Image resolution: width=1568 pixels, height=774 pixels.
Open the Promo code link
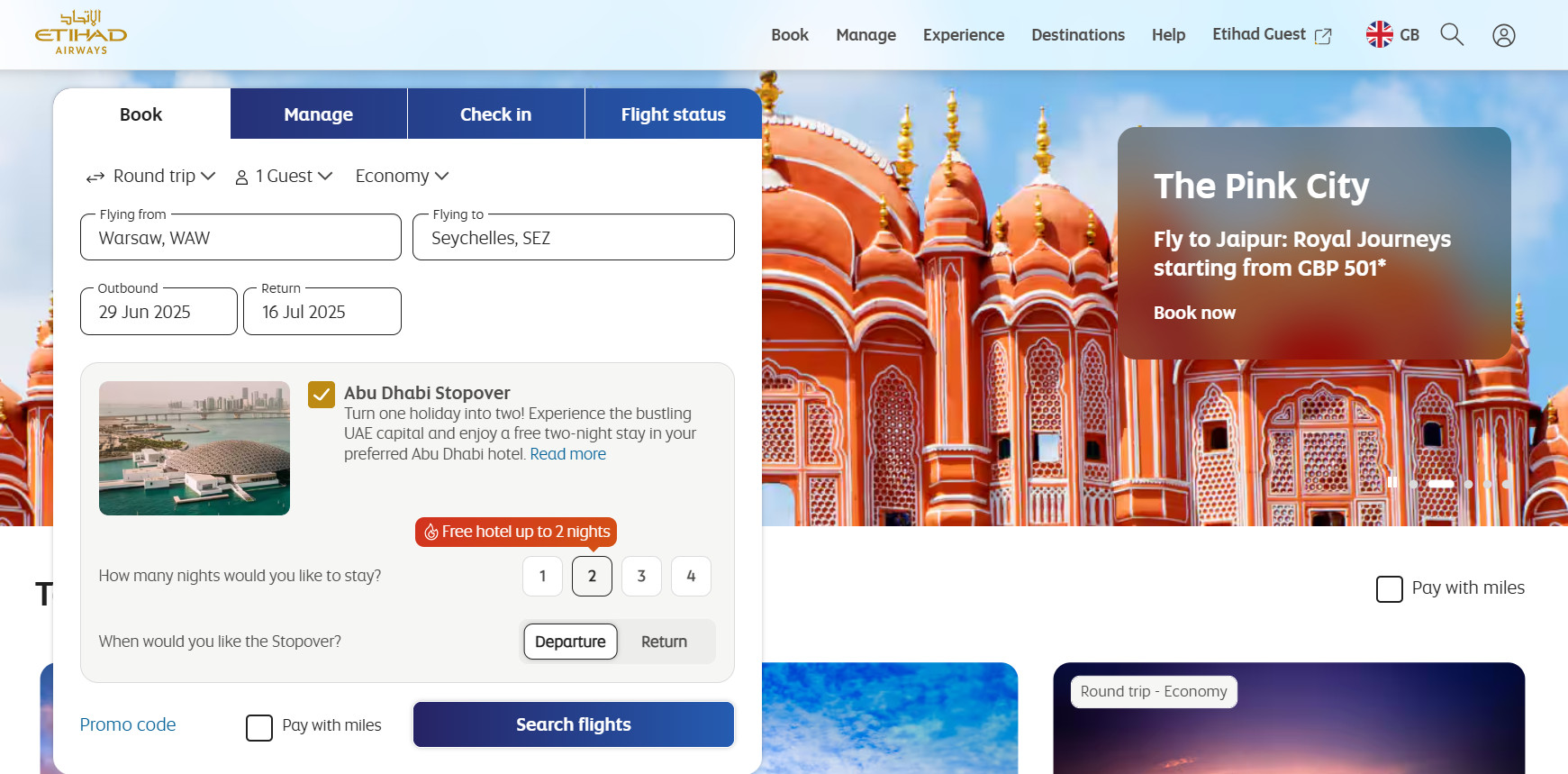pyautogui.click(x=128, y=724)
